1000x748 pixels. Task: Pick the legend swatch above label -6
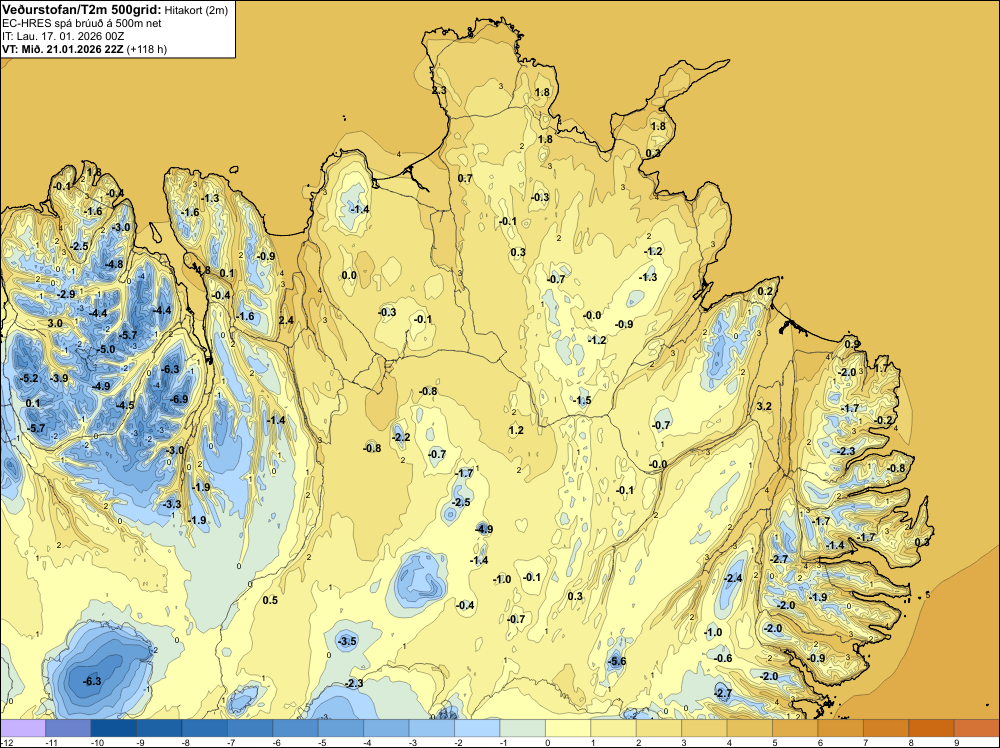click(295, 728)
